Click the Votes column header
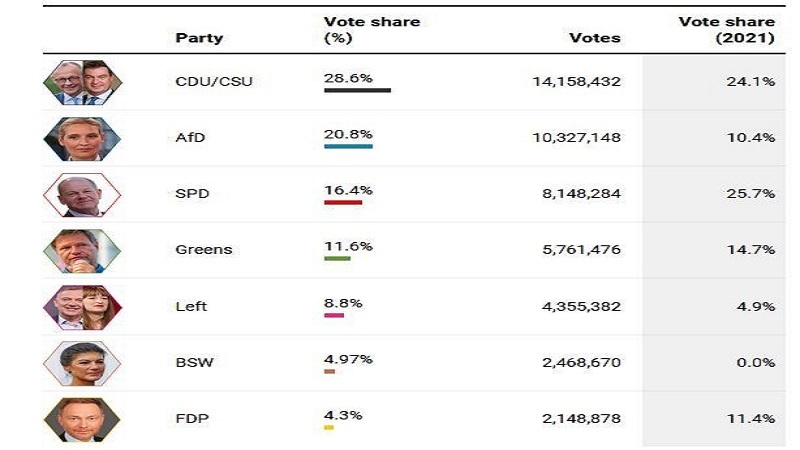 click(595, 38)
